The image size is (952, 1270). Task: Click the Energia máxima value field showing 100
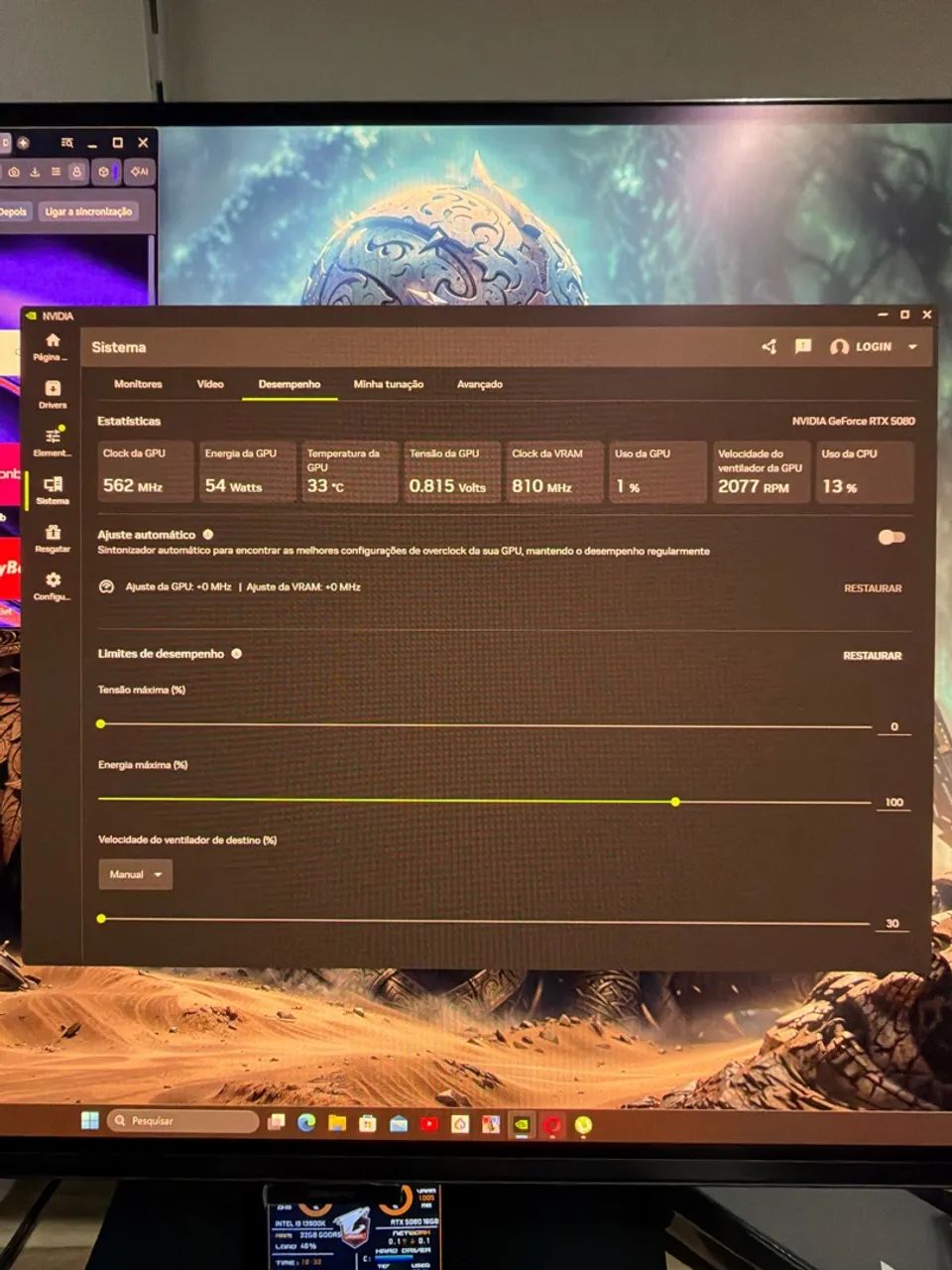pos(893,803)
